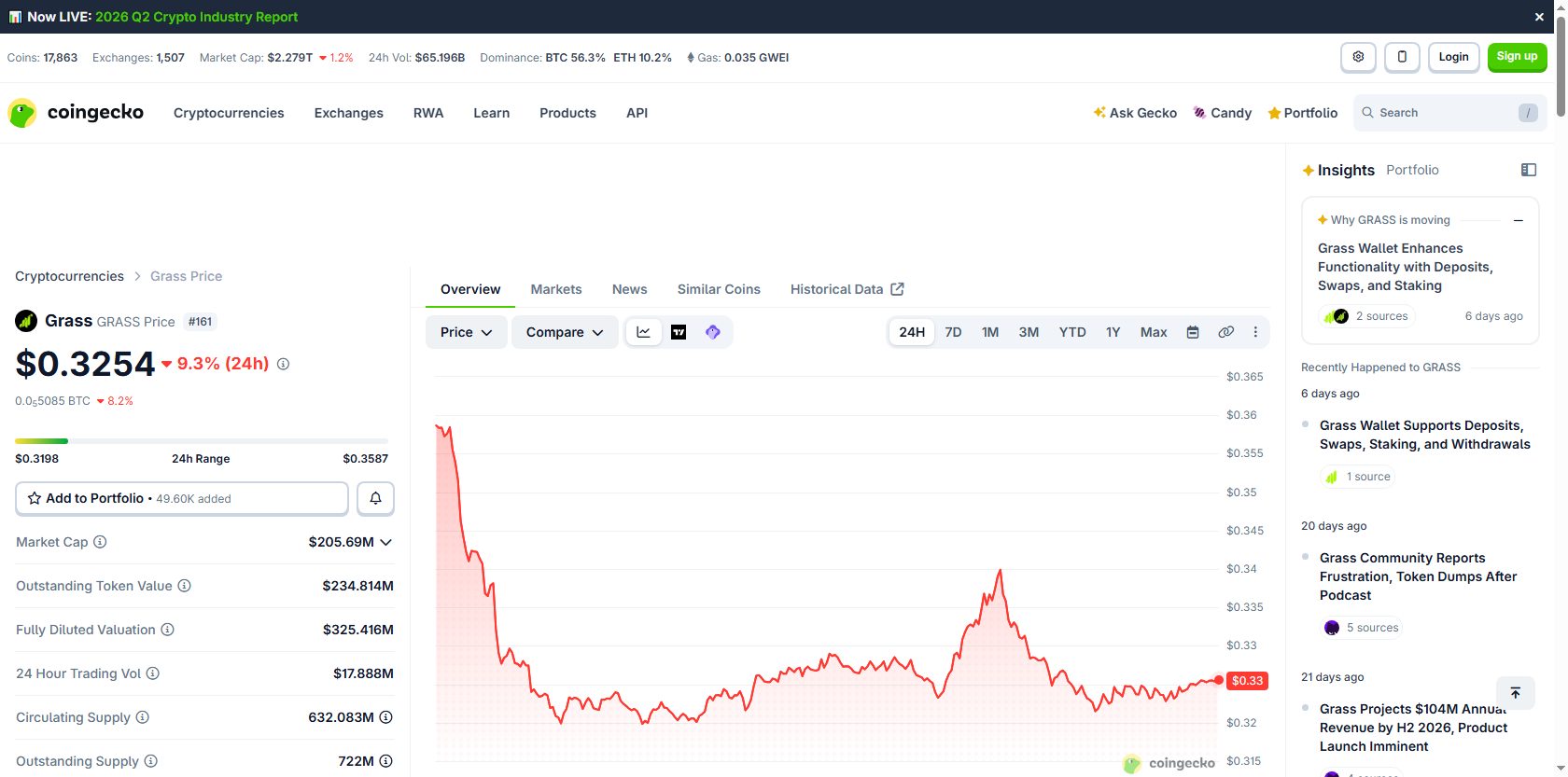Click the 1 source badge

[1358, 477]
